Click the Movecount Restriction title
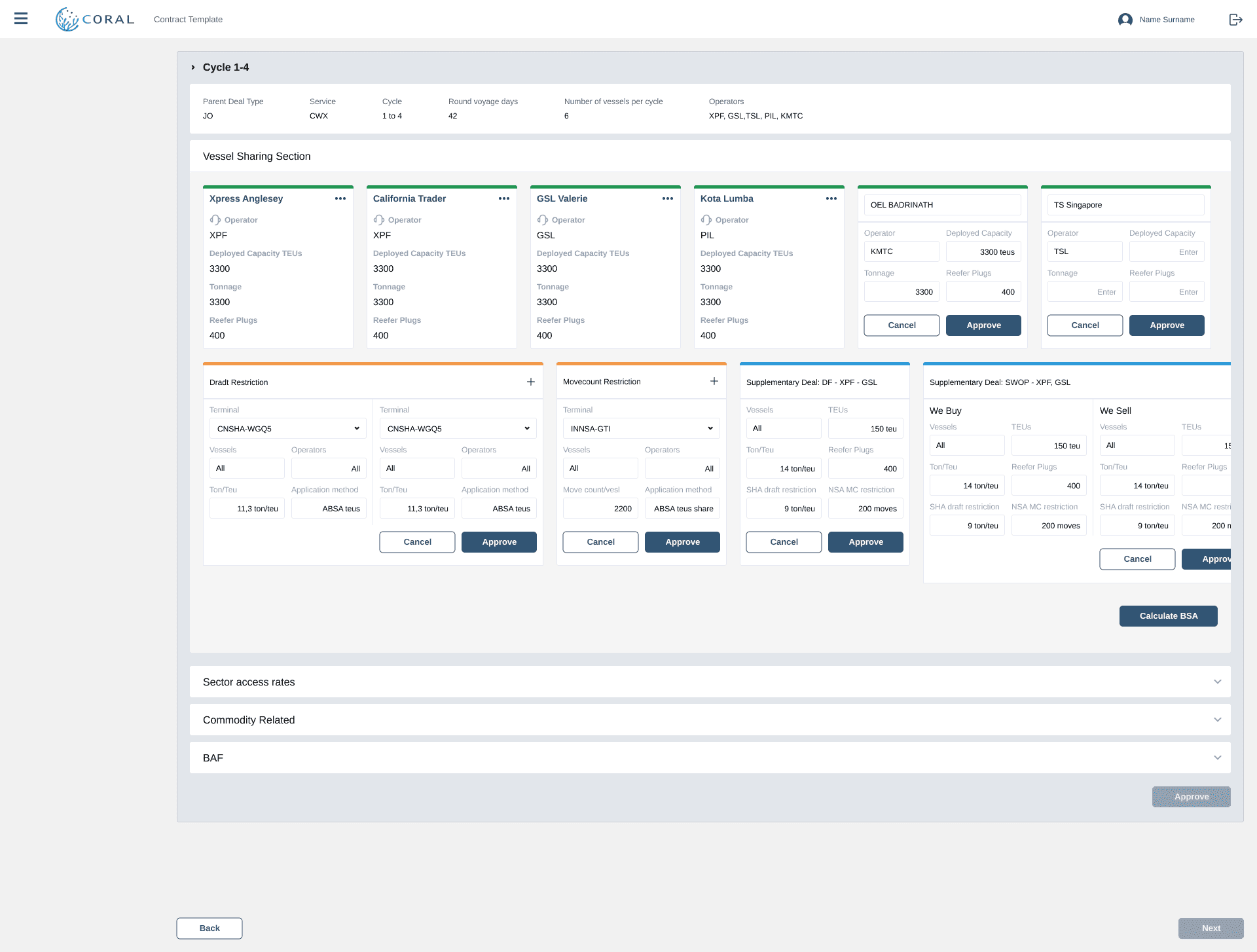The image size is (1257, 952). (602, 382)
